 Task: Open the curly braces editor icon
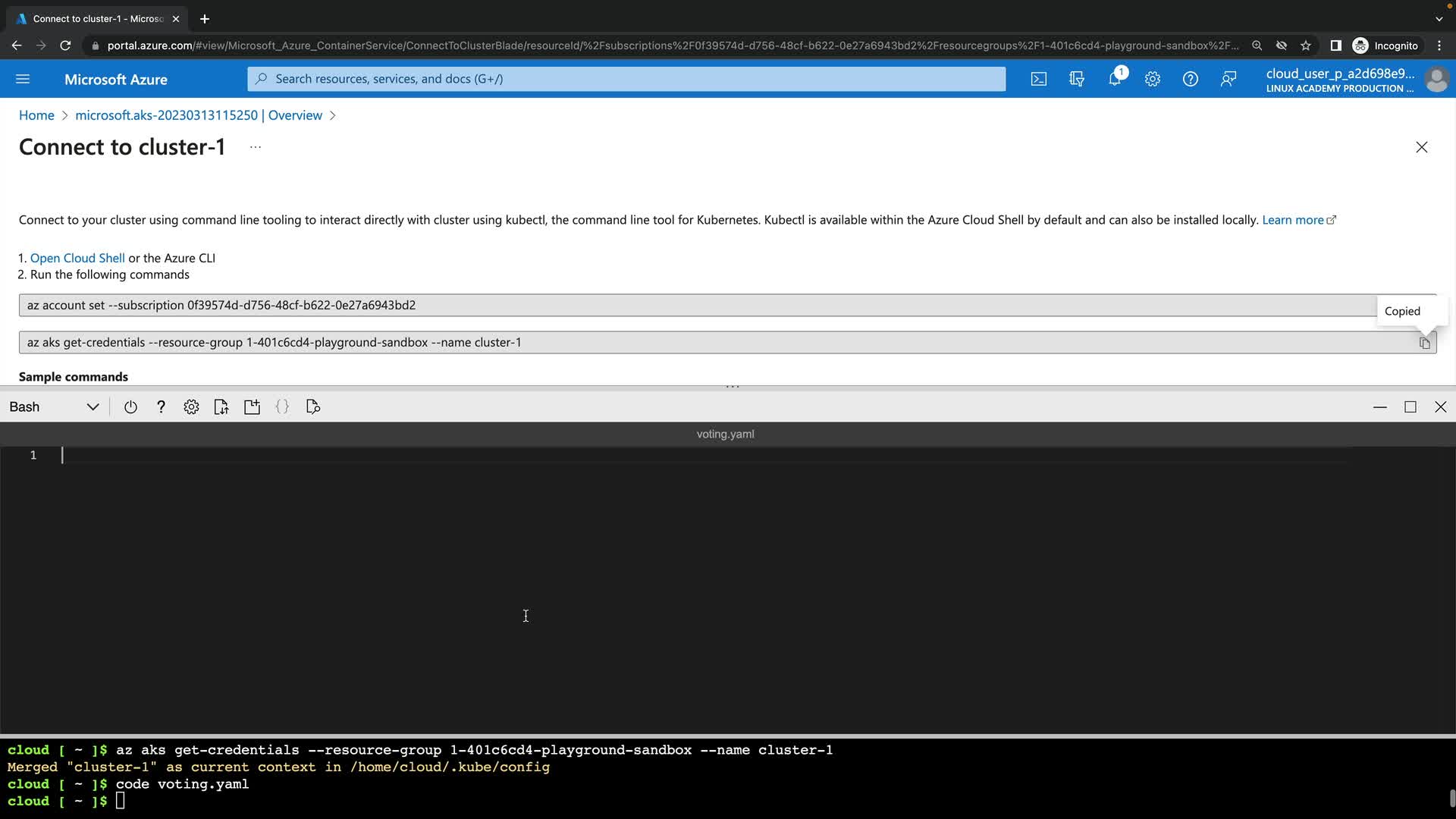[x=282, y=407]
